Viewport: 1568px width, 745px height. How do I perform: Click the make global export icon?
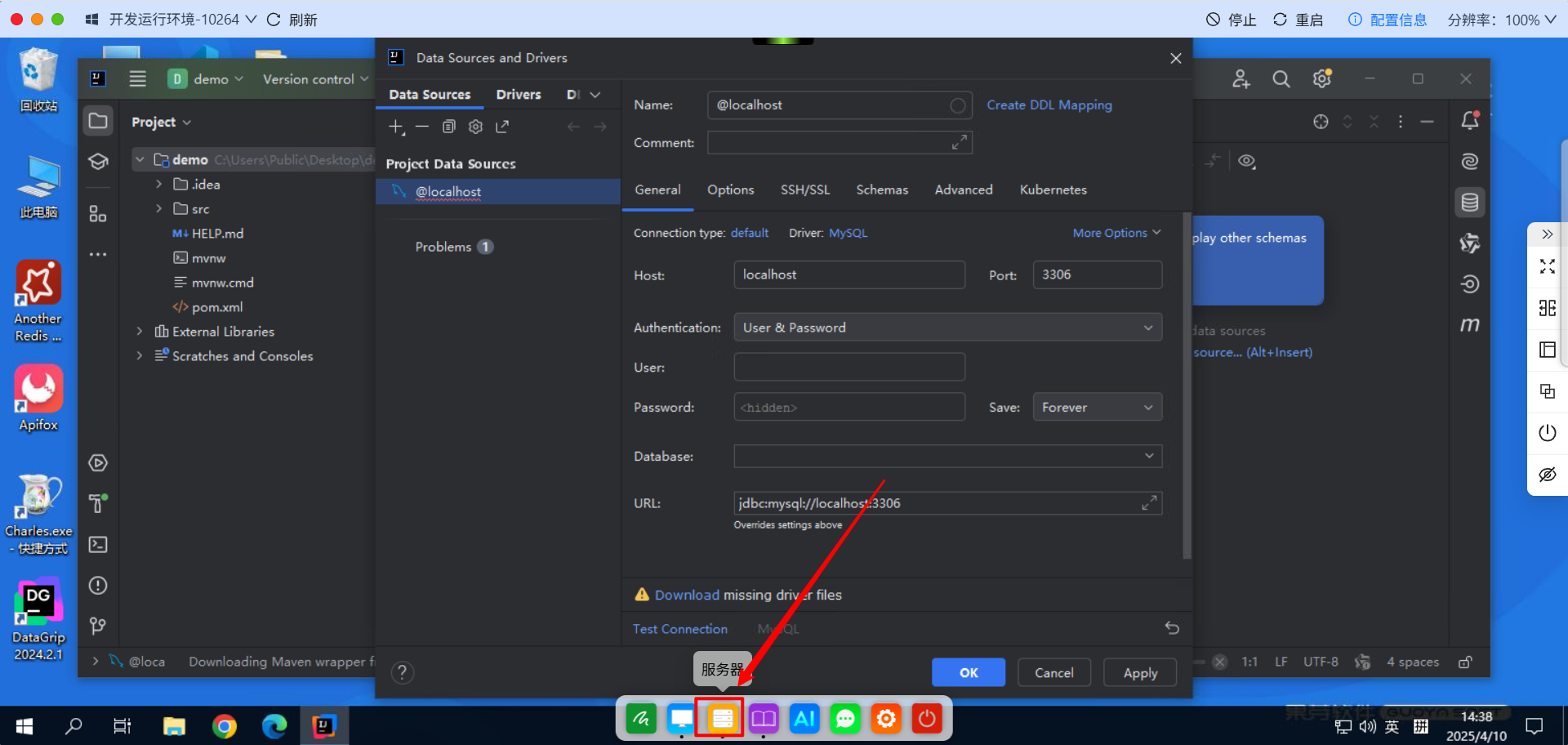click(502, 127)
